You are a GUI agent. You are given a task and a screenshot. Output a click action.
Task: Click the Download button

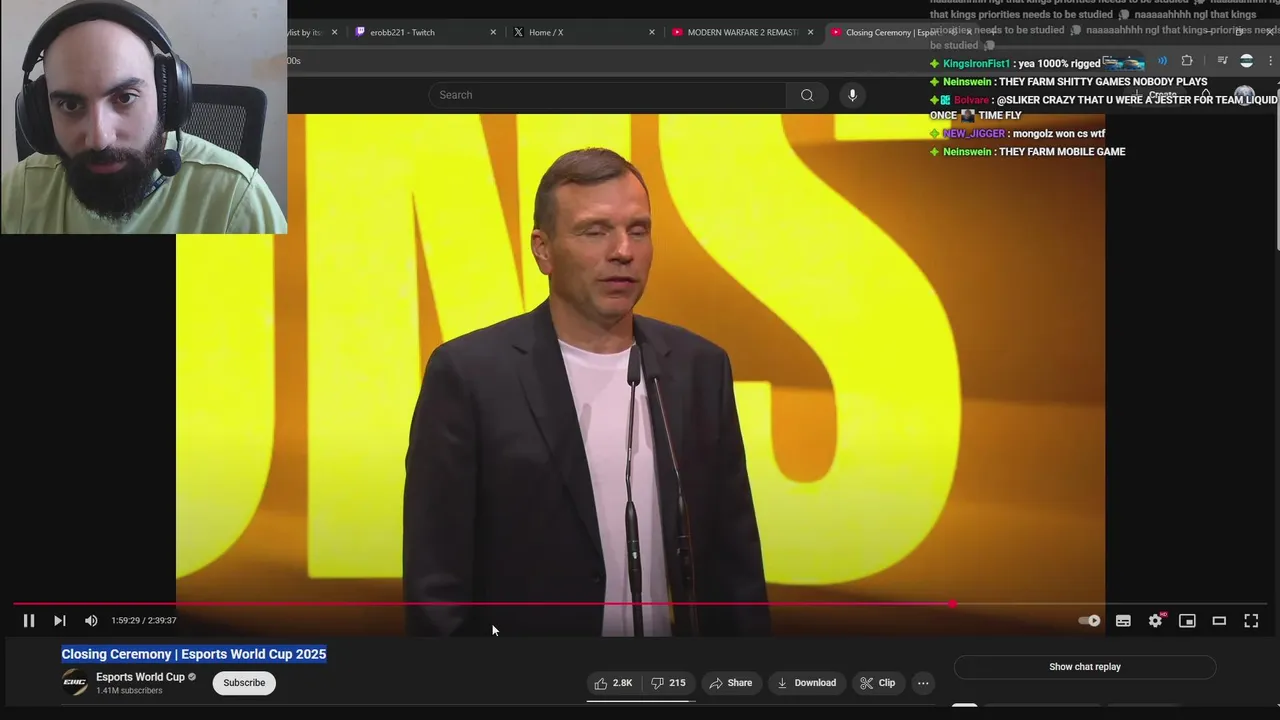tap(806, 683)
